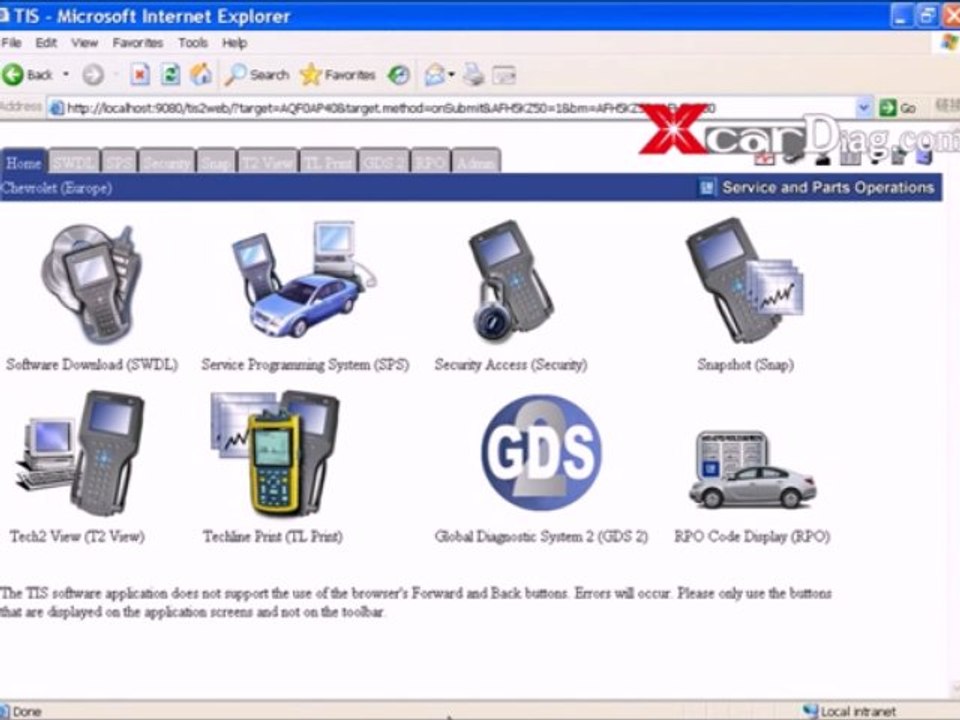Click the Stop loading icon
Screen dimensions: 960x720
[140, 75]
